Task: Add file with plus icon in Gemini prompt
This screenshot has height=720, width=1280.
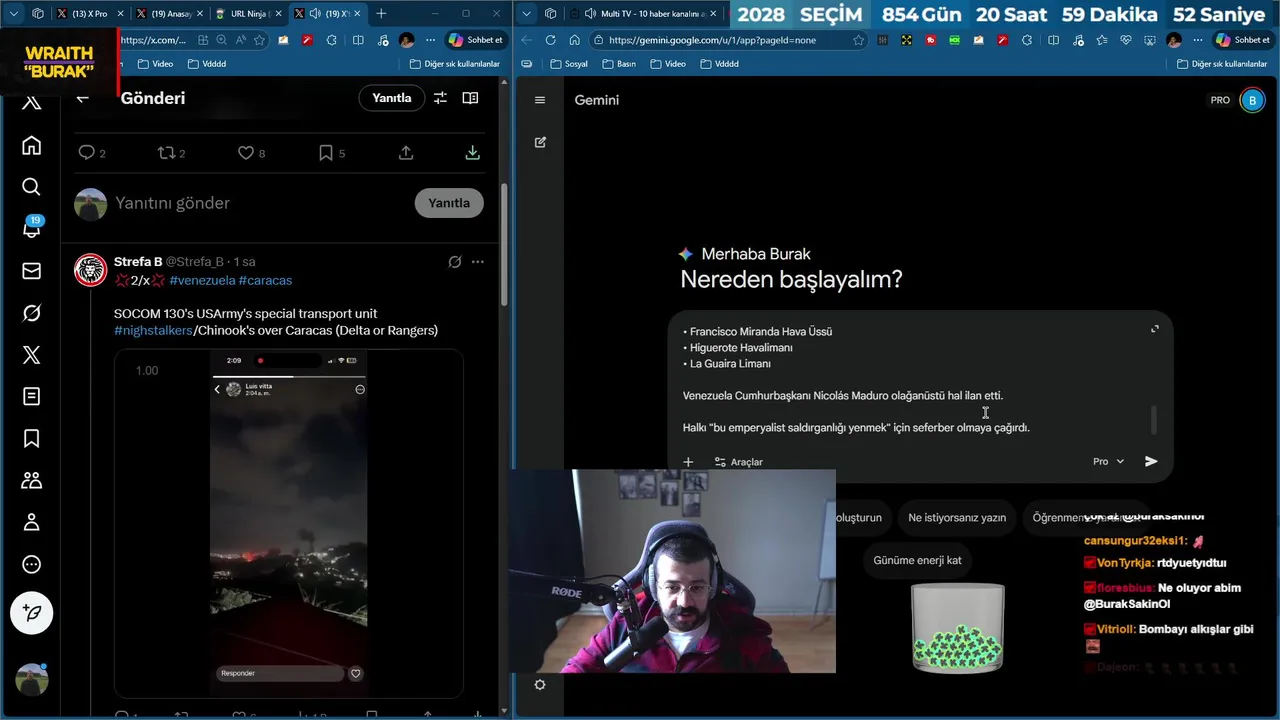Action: (x=688, y=462)
